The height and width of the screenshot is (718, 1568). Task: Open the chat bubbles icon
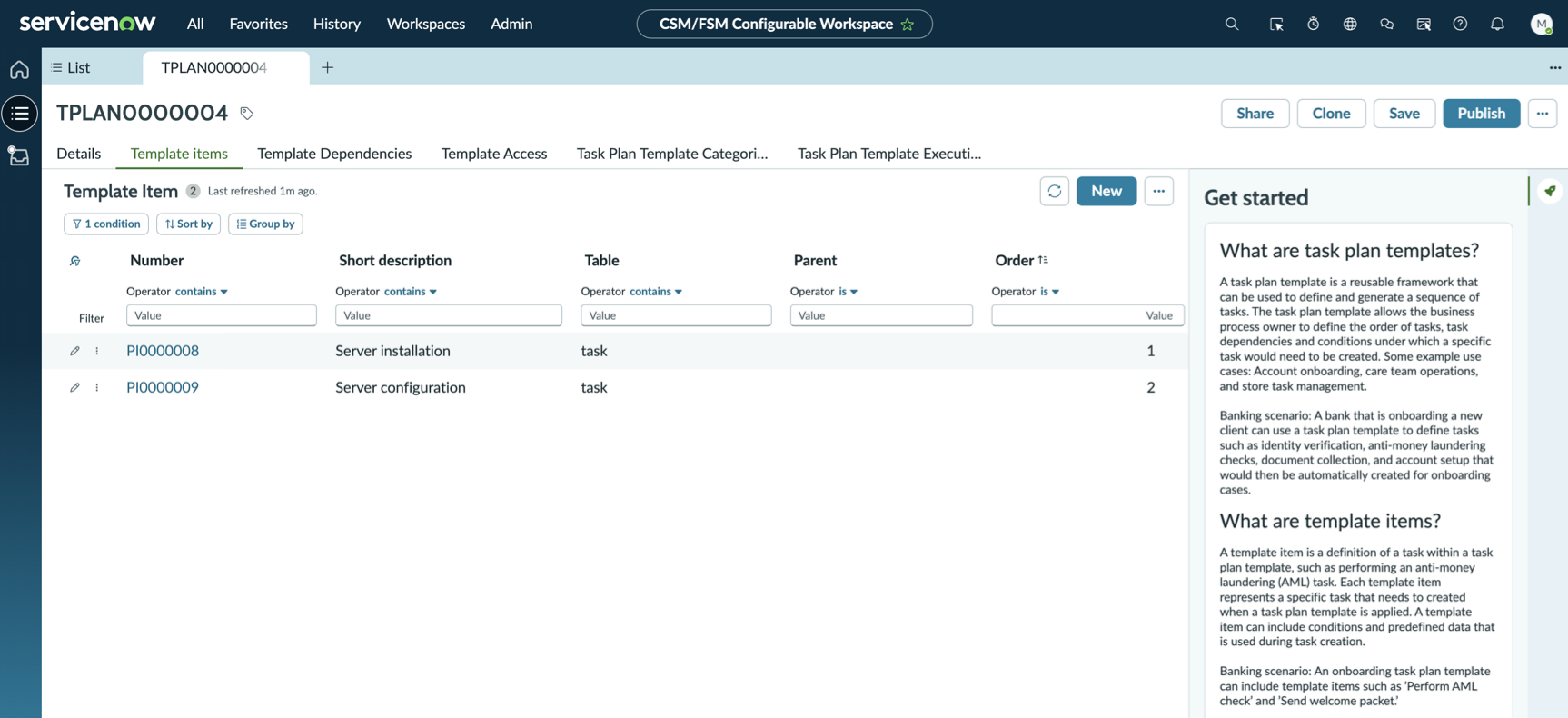[x=1386, y=25]
